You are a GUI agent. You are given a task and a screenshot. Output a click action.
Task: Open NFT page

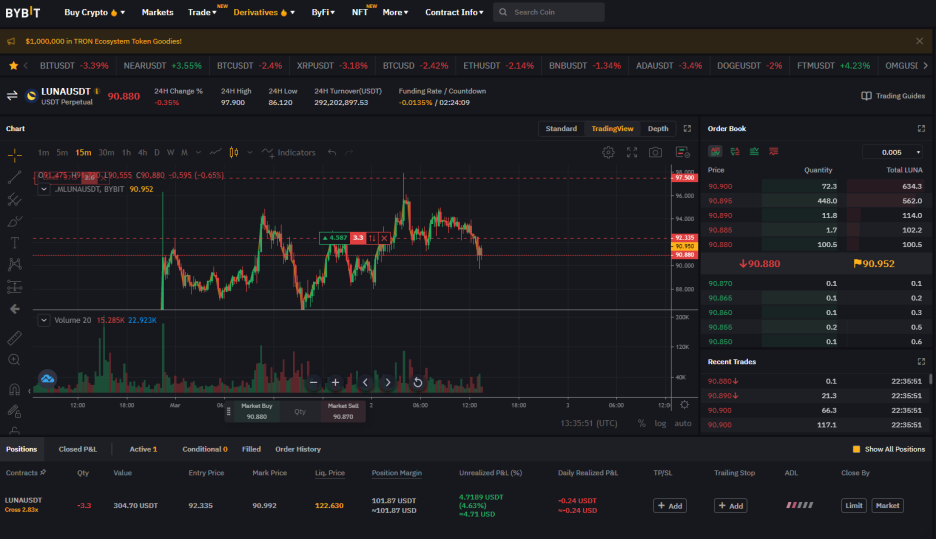click(x=359, y=12)
